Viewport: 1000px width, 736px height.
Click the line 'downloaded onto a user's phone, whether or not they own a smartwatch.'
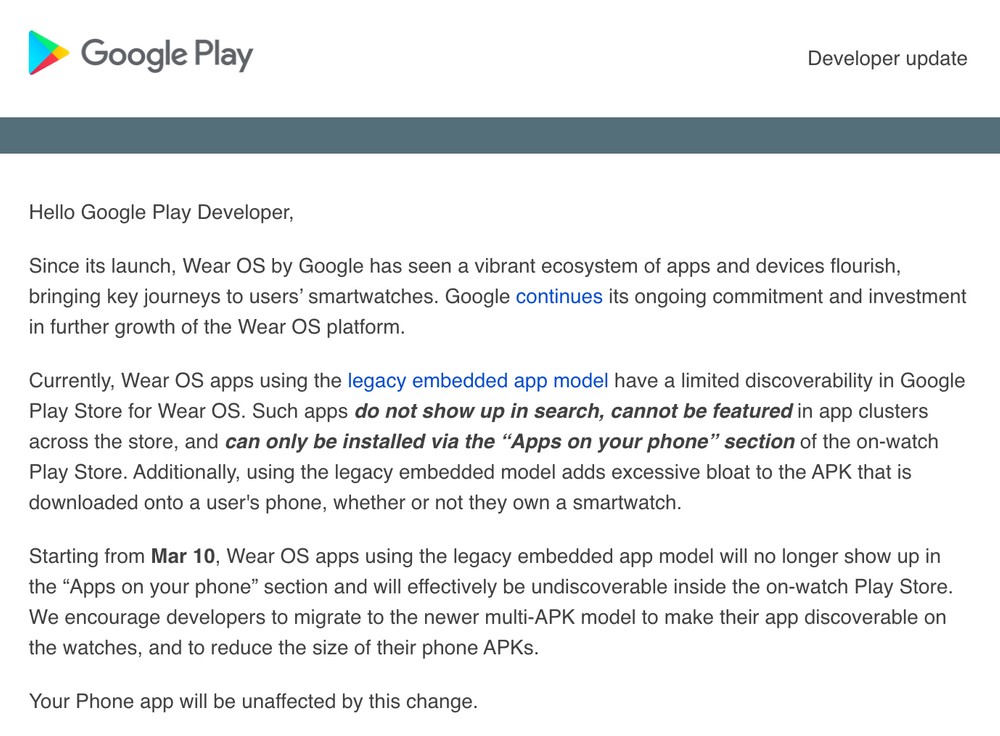355,503
